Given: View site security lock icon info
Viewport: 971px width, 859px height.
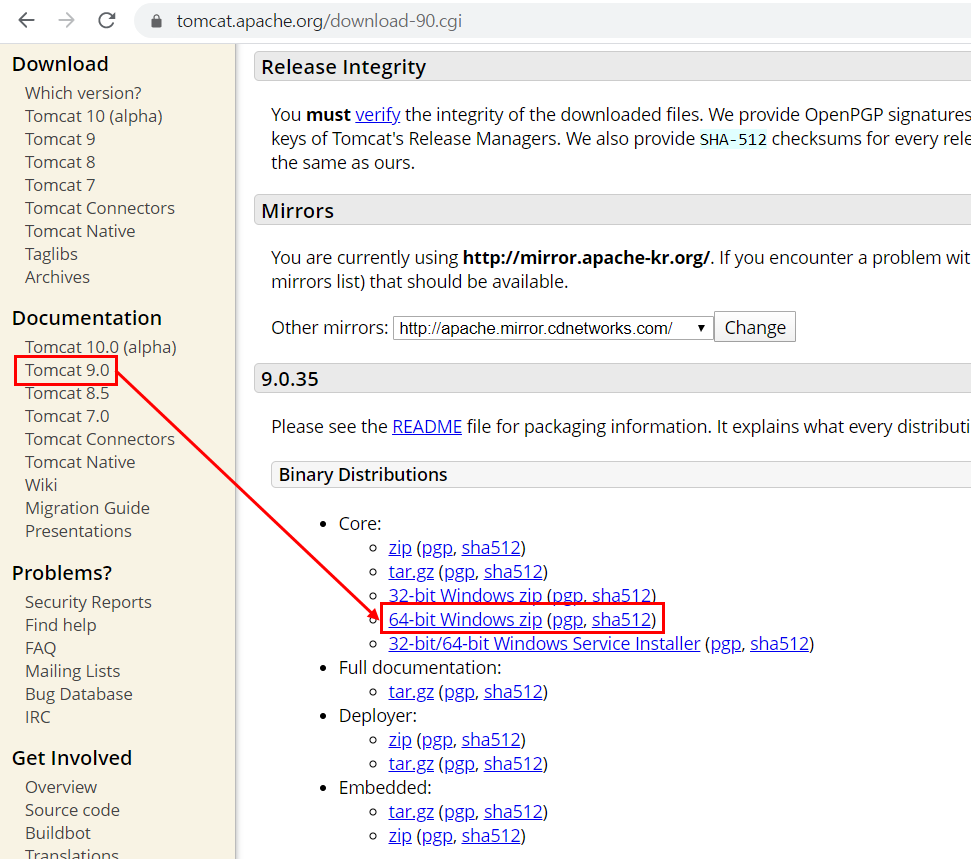Looking at the screenshot, I should 157,21.
